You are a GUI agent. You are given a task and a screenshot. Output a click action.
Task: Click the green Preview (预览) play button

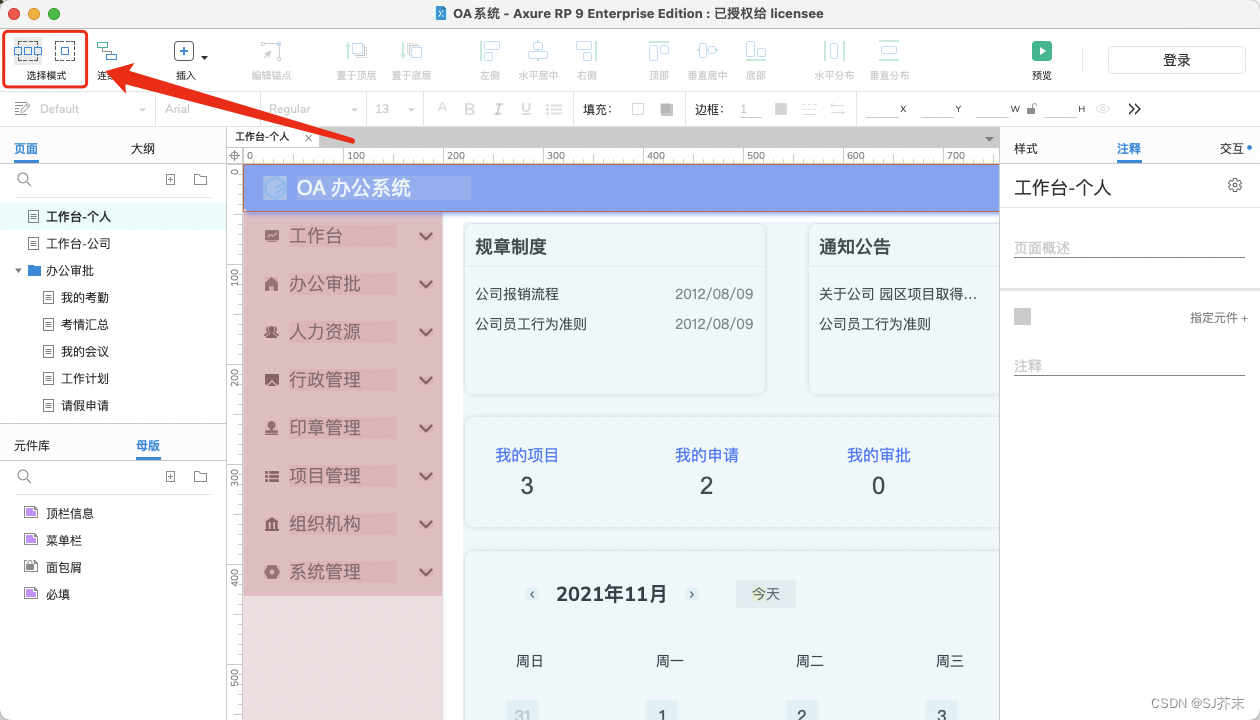tap(1042, 51)
